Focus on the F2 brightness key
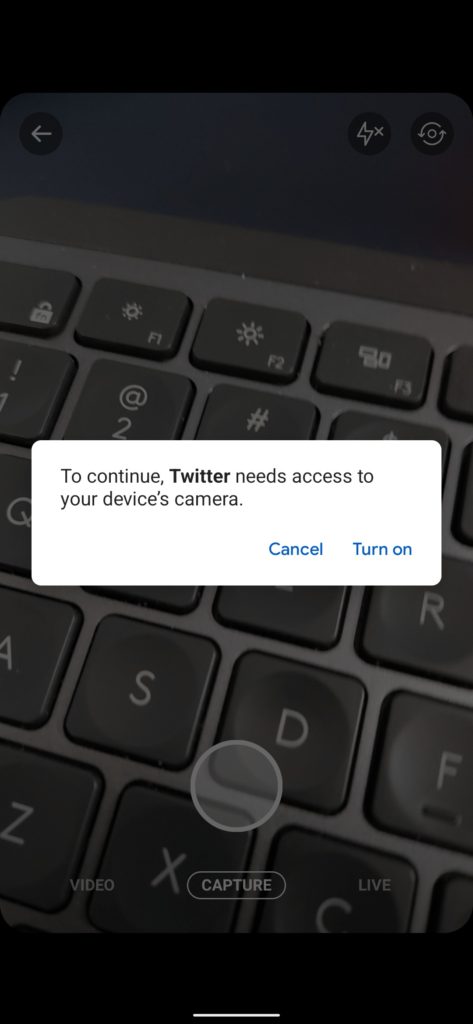This screenshot has width=473, height=1024. pos(251,341)
